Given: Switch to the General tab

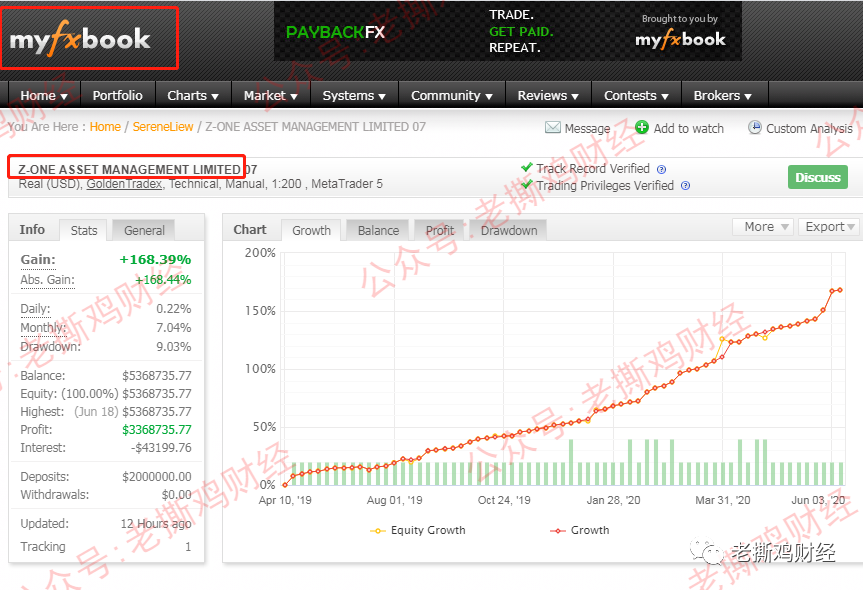Looking at the screenshot, I should (x=144, y=231).
